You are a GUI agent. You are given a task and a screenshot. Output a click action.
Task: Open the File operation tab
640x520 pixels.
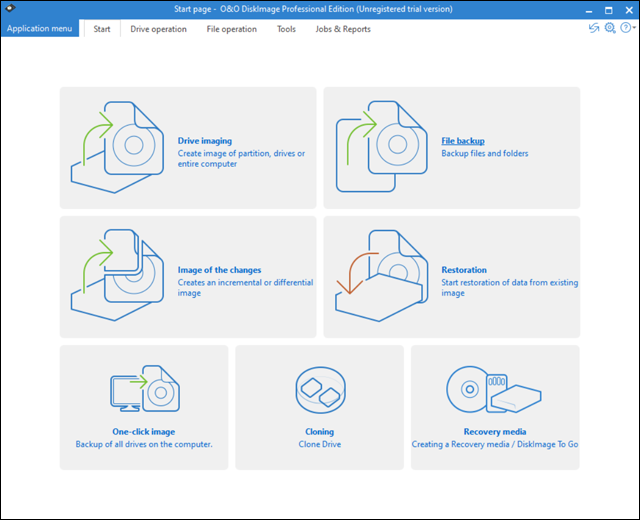tap(231, 29)
